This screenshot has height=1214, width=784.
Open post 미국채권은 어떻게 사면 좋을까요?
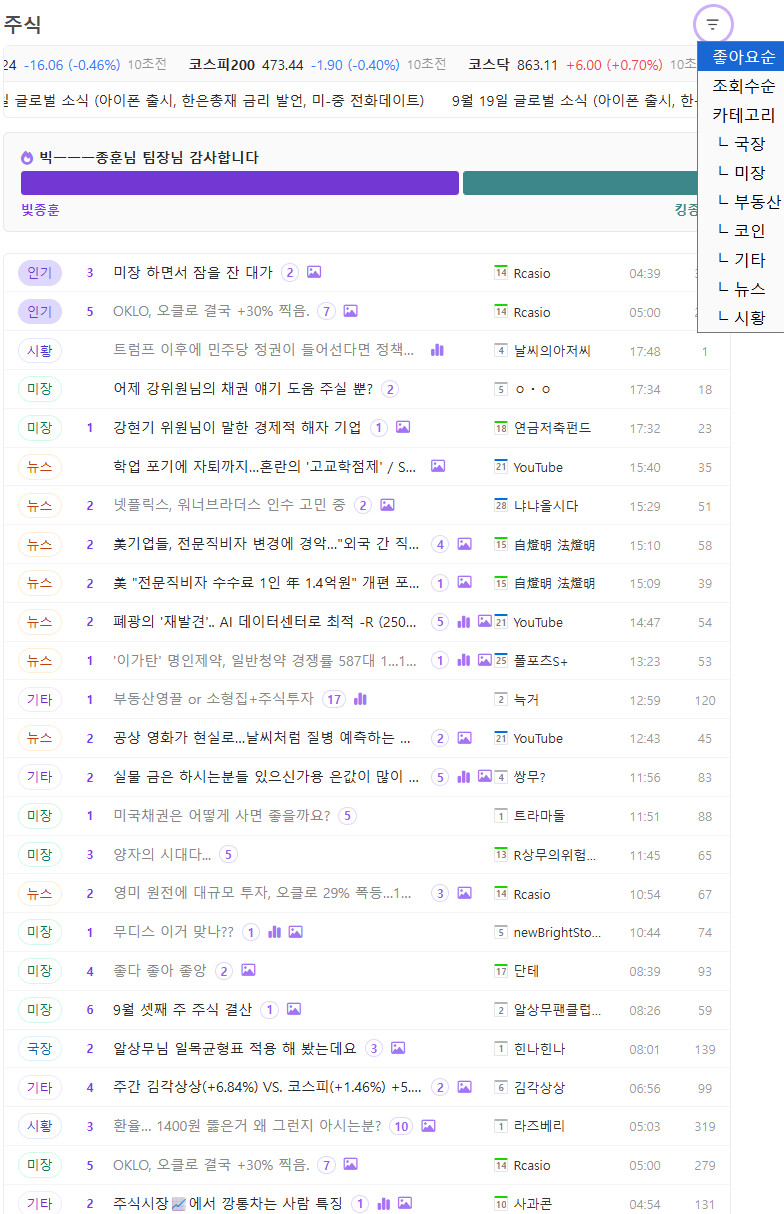click(x=222, y=816)
